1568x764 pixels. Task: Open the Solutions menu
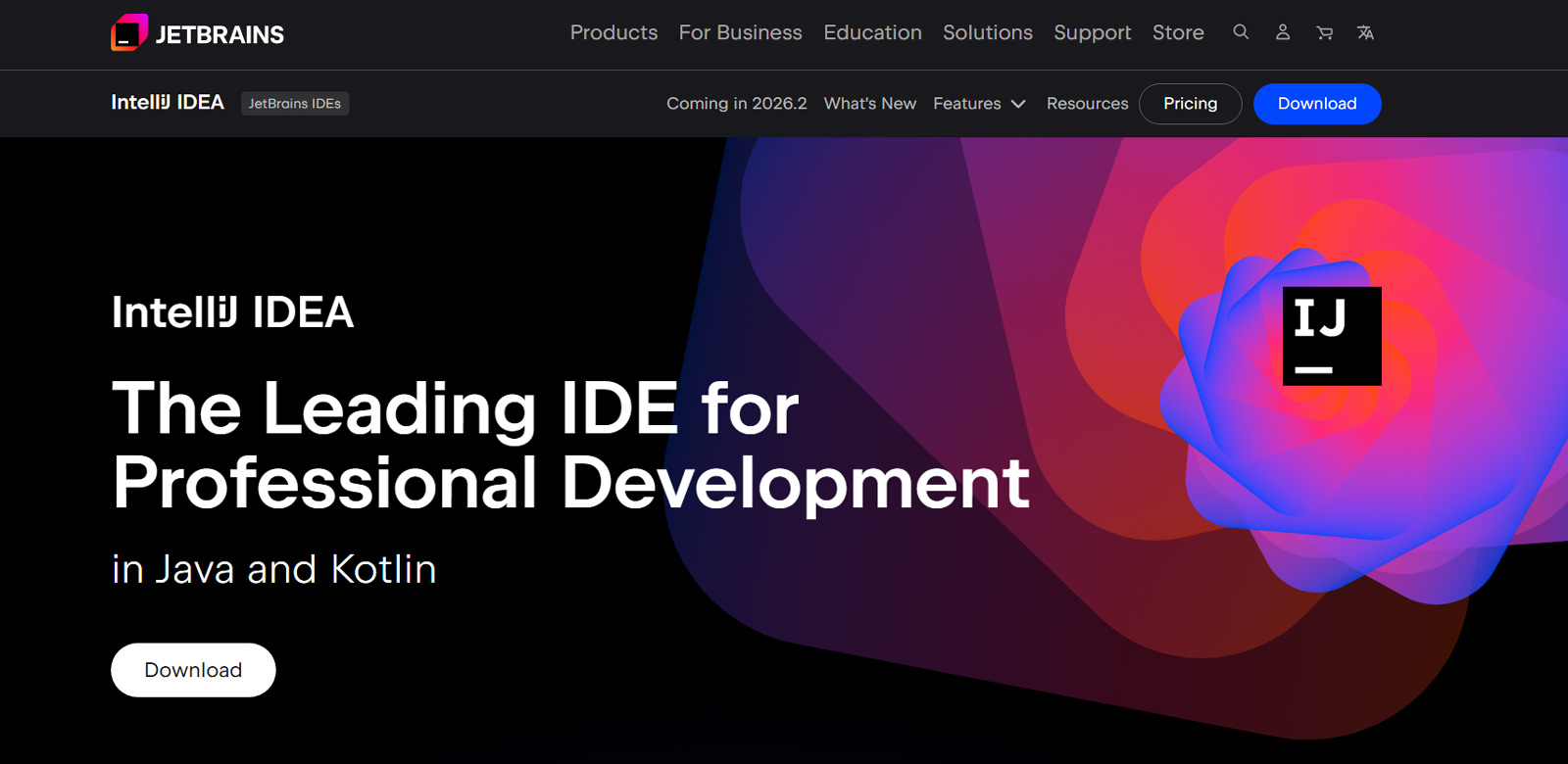(x=987, y=32)
